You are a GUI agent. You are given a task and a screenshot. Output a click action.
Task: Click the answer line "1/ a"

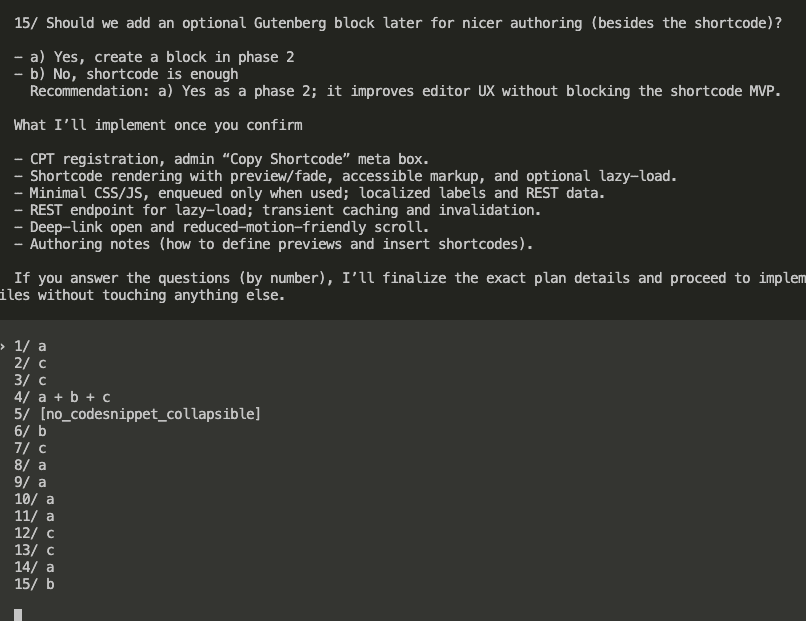click(30, 346)
